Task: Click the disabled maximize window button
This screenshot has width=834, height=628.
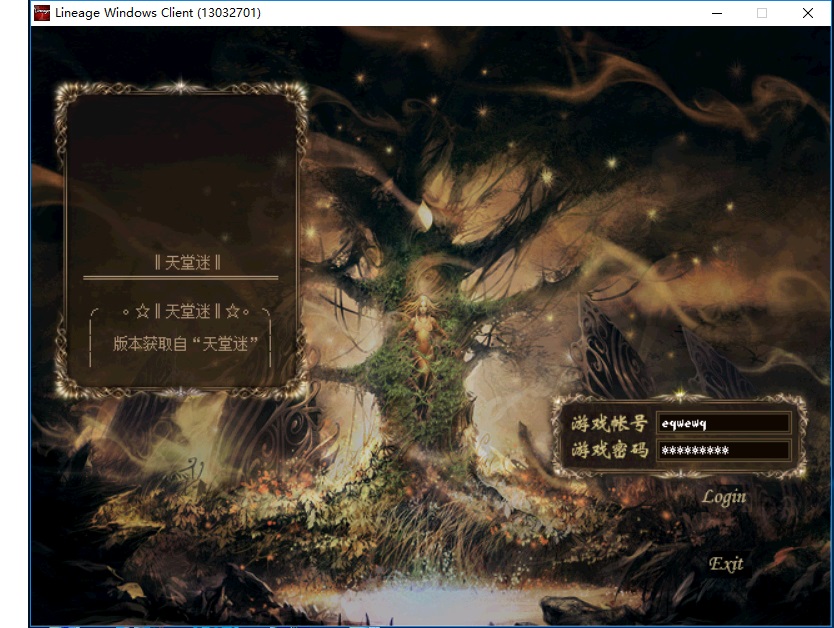Action: (x=762, y=13)
